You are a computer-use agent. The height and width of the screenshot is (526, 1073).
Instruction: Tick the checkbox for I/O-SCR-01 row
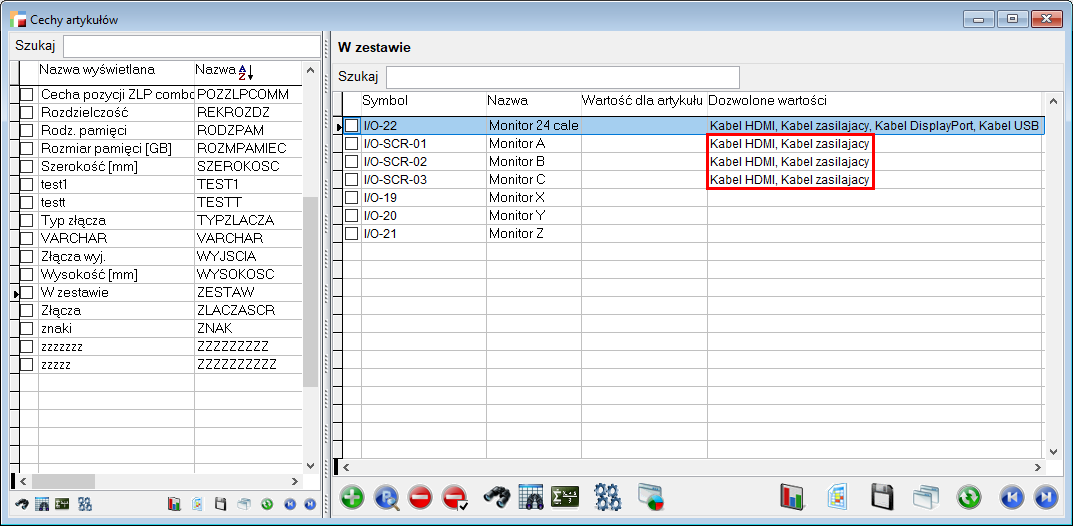352,144
